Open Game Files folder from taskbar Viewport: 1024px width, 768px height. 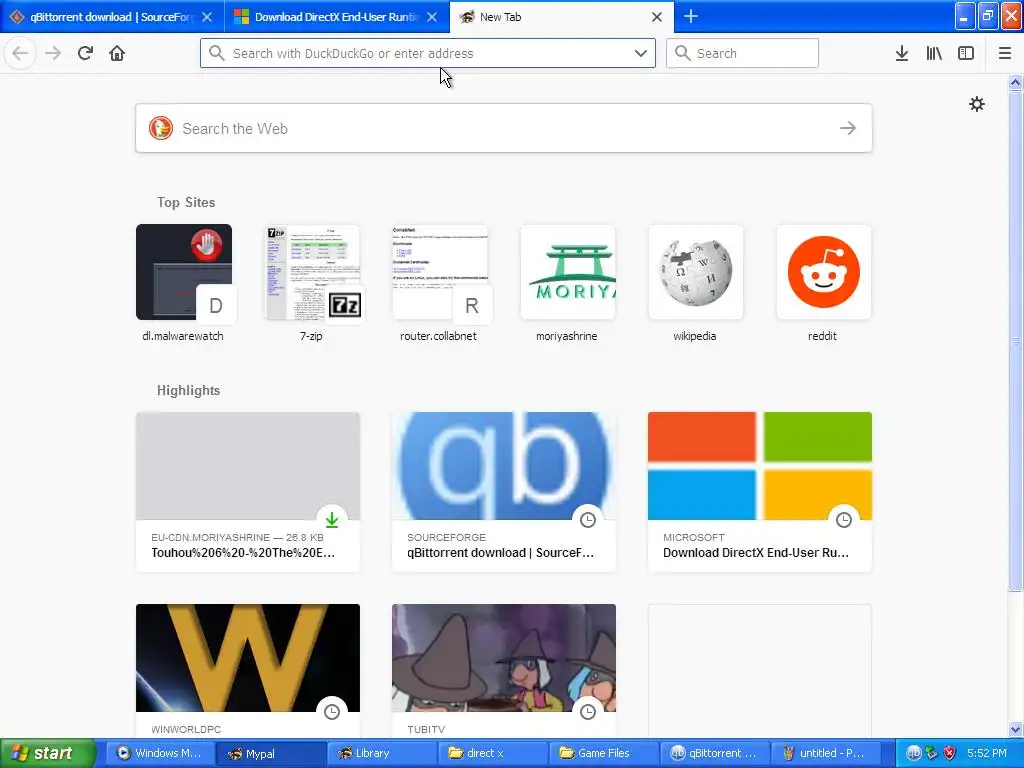pyautogui.click(x=604, y=753)
